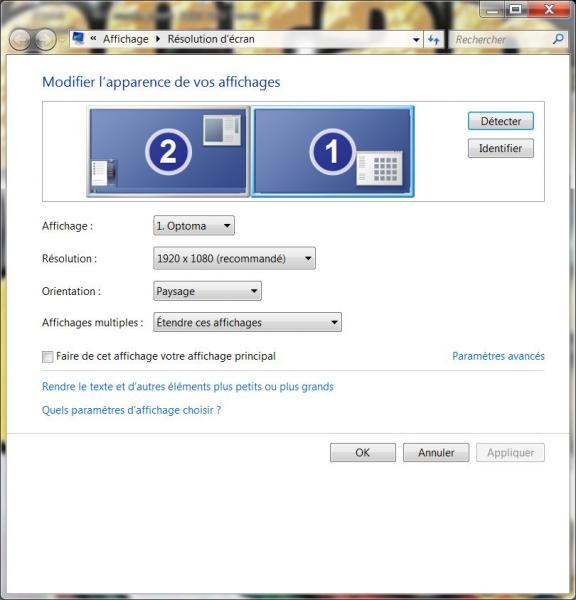The image size is (576, 600).
Task: Click the Back navigation arrow
Action: (20, 39)
